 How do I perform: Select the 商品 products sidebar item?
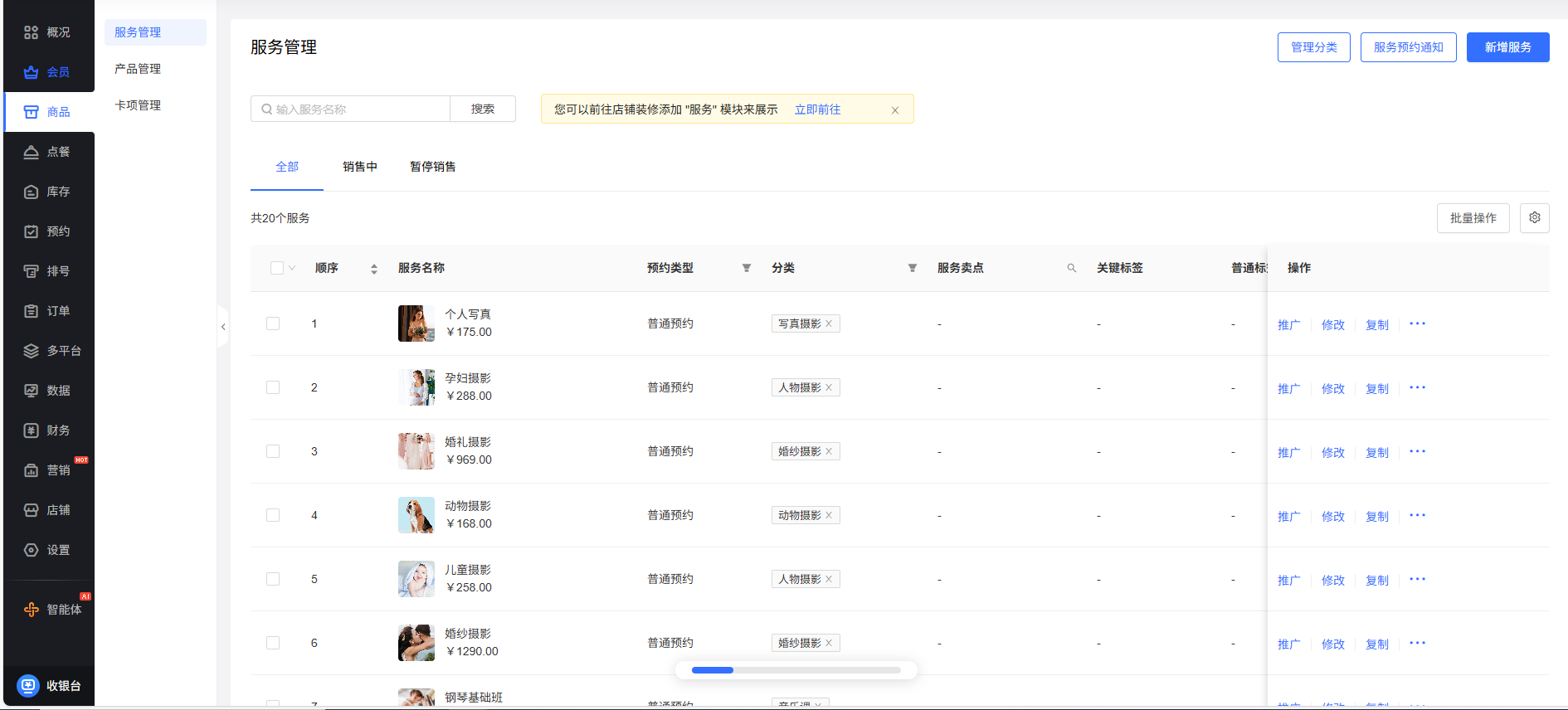(49, 112)
